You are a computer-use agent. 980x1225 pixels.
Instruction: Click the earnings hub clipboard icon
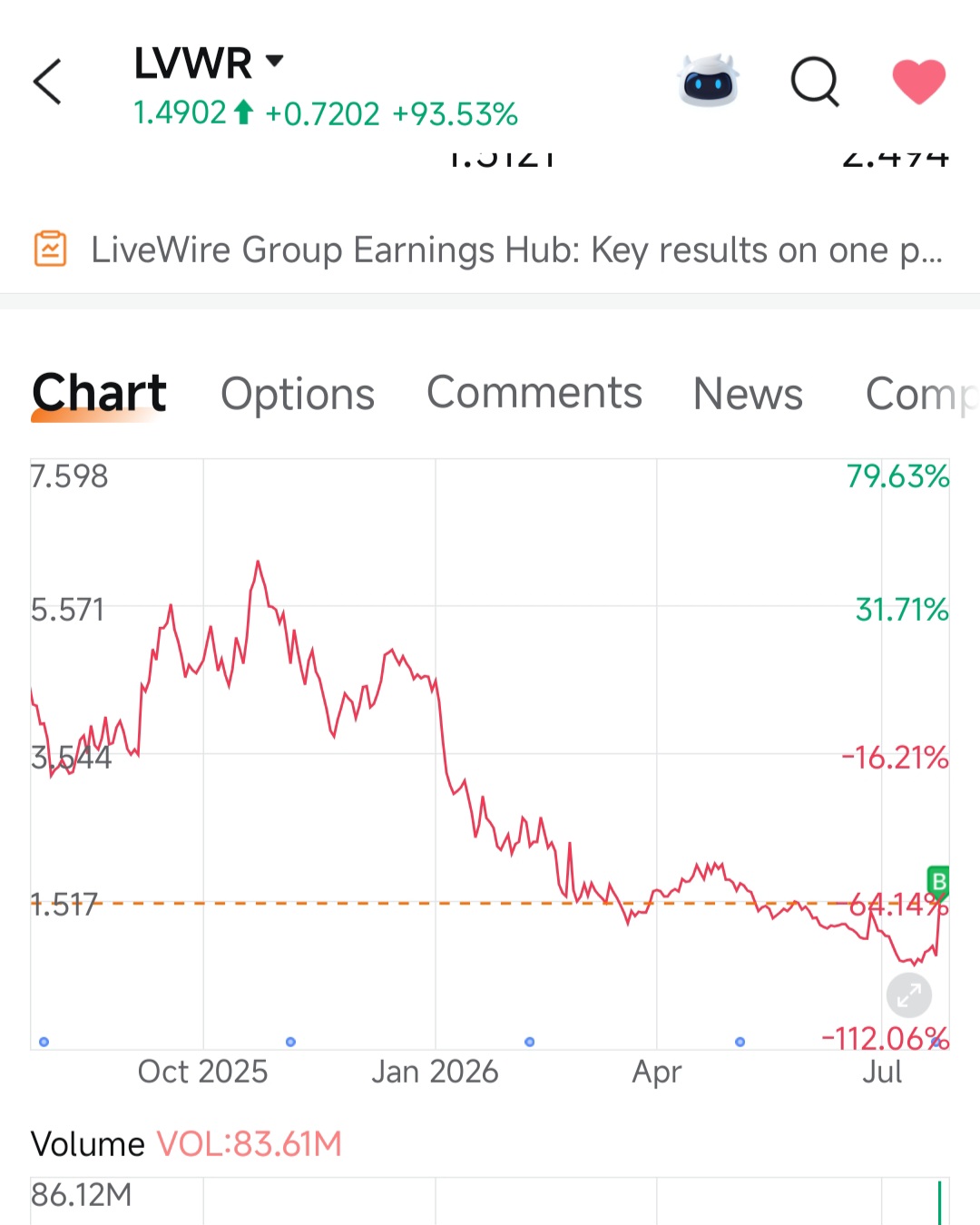pyautogui.click(x=51, y=249)
